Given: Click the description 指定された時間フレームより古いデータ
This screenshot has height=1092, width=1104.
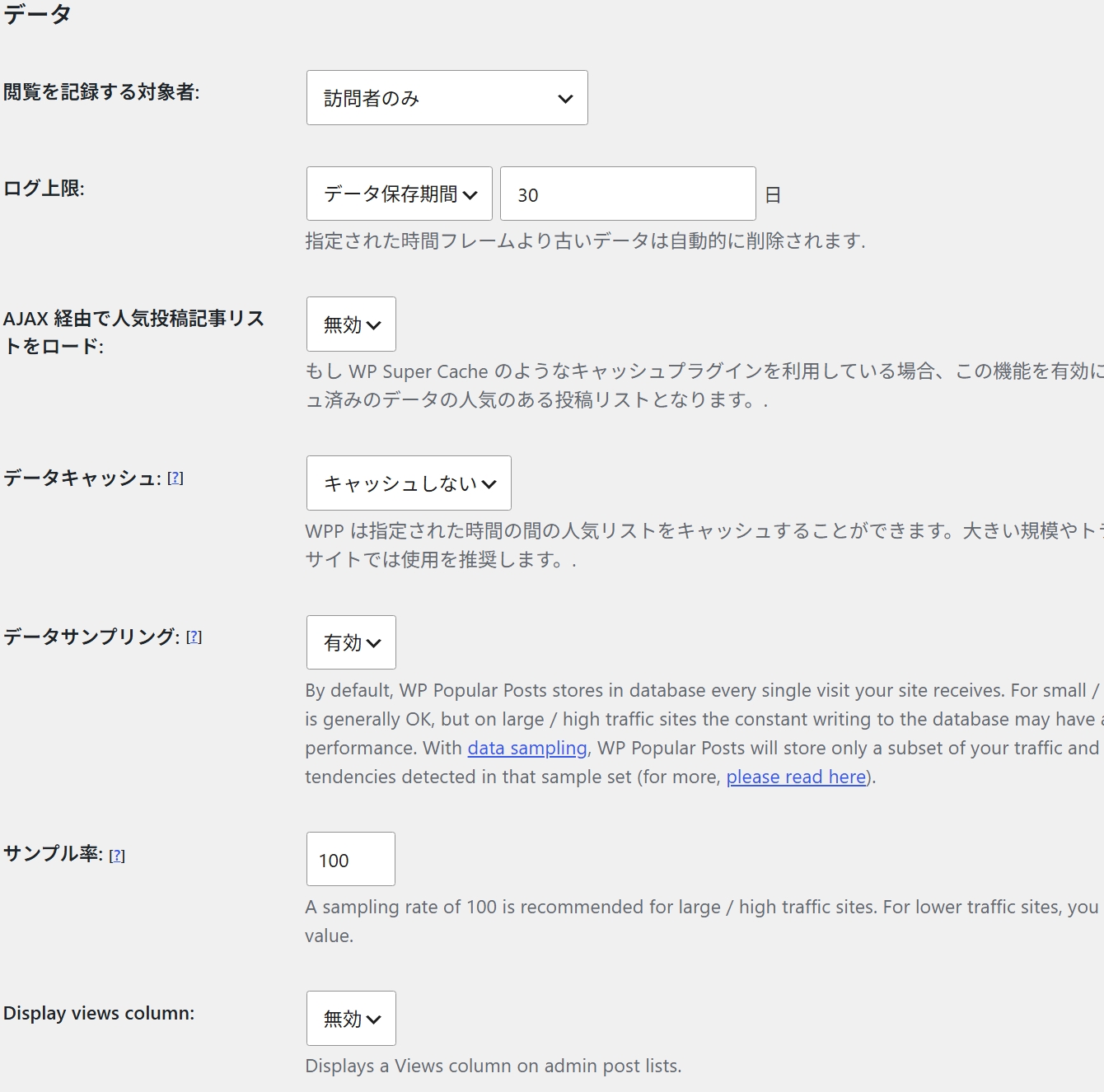Looking at the screenshot, I should click(x=585, y=240).
